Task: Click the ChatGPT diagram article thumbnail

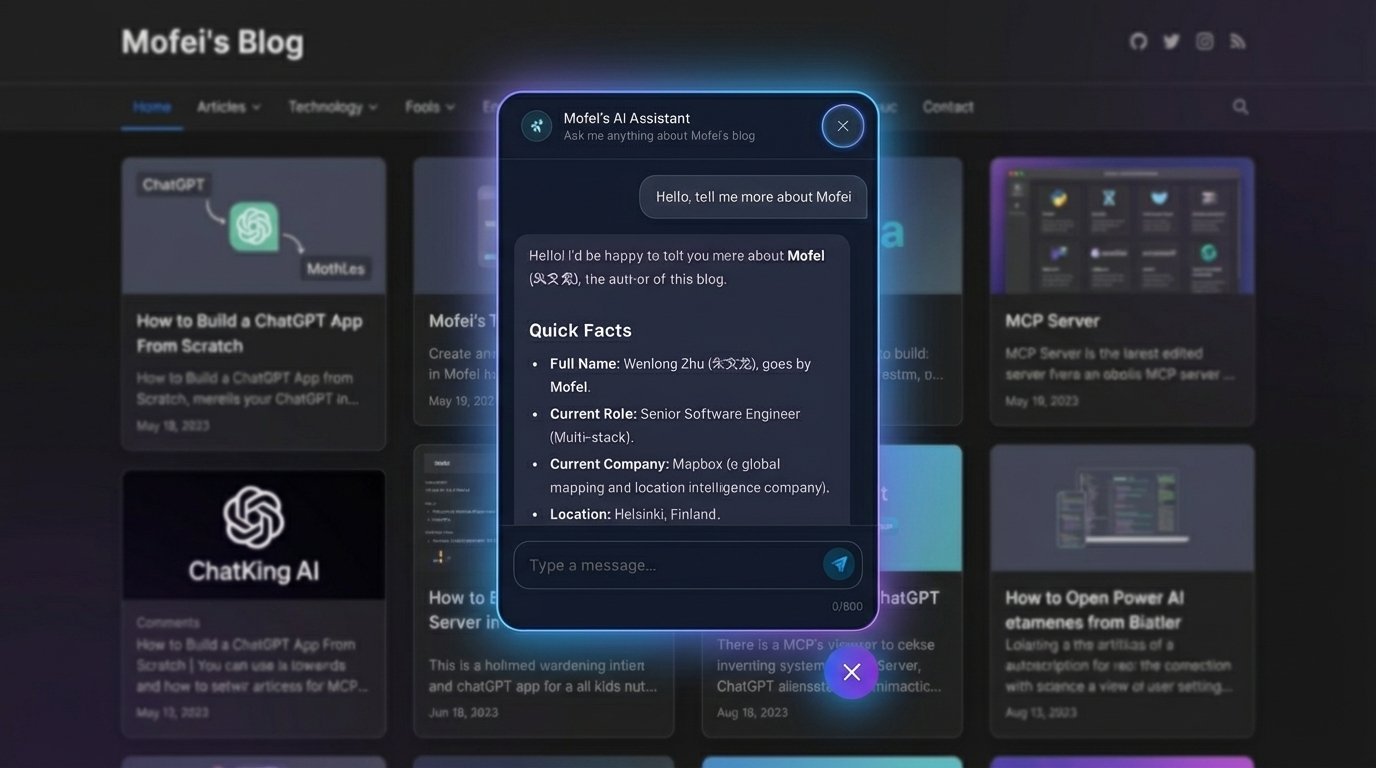Action: (x=254, y=225)
